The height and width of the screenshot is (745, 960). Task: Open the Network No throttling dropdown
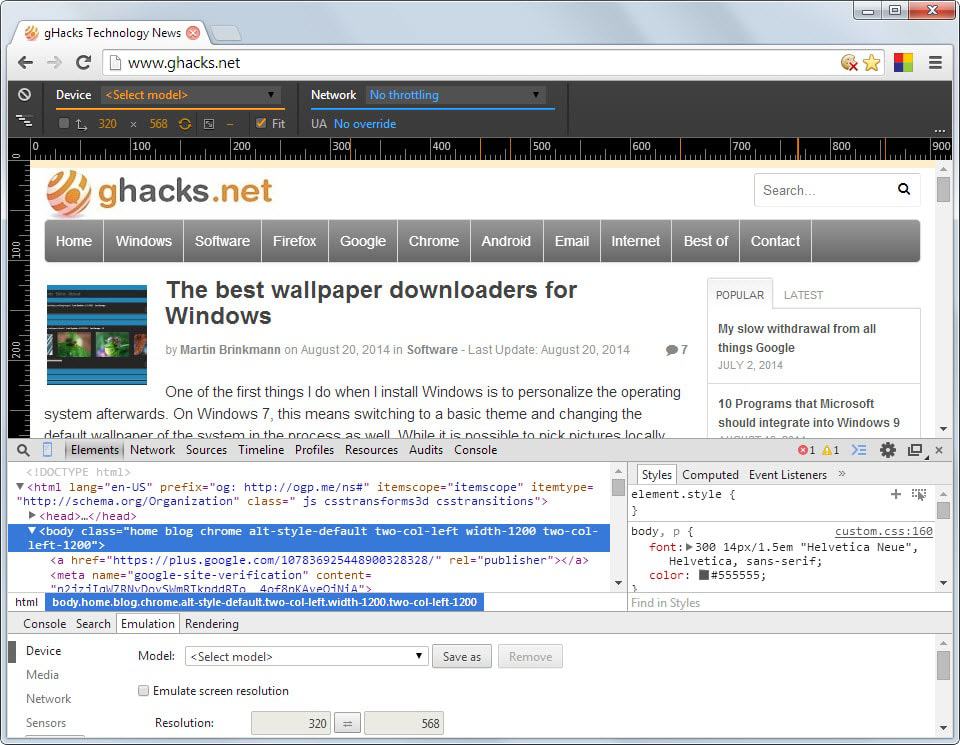456,95
